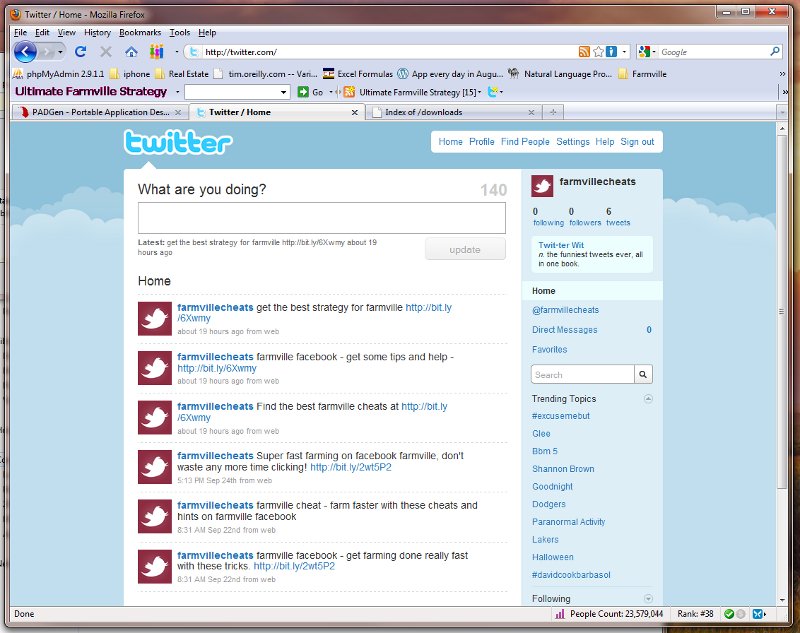Close the Index of /downloads tab

[x=531, y=112]
